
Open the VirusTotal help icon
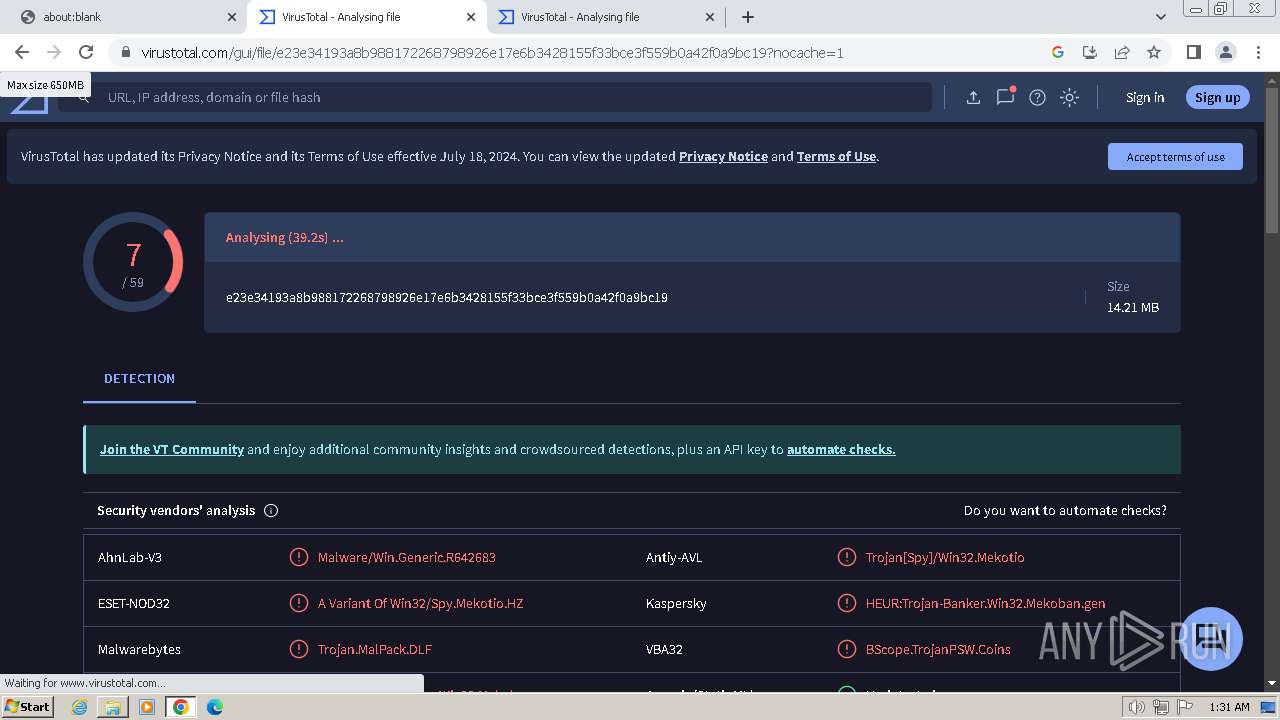point(1037,97)
